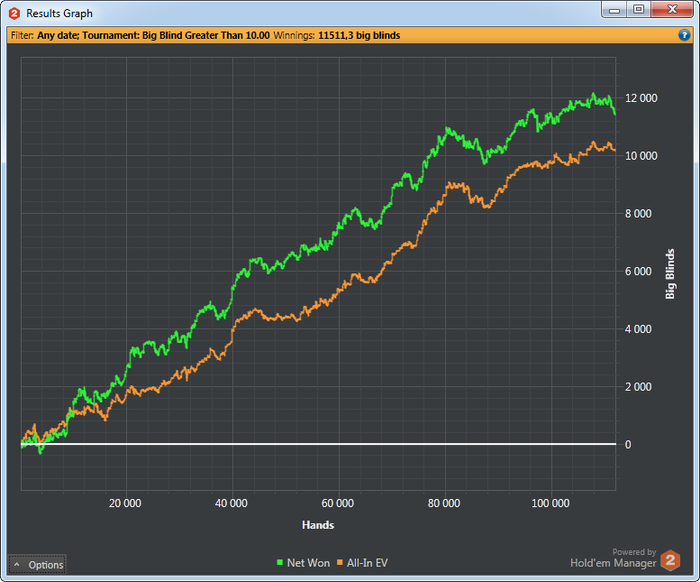Toggle the Net Won legend entry
This screenshot has width=700, height=582.
click(x=304, y=563)
